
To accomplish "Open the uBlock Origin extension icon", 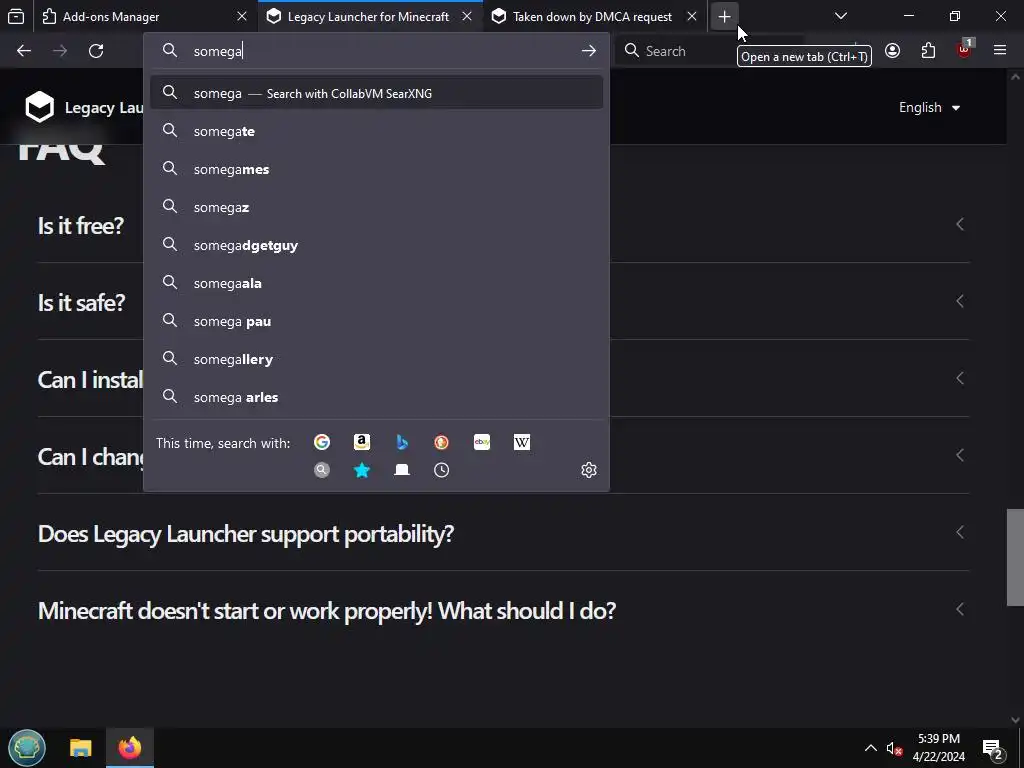I will click(964, 50).
